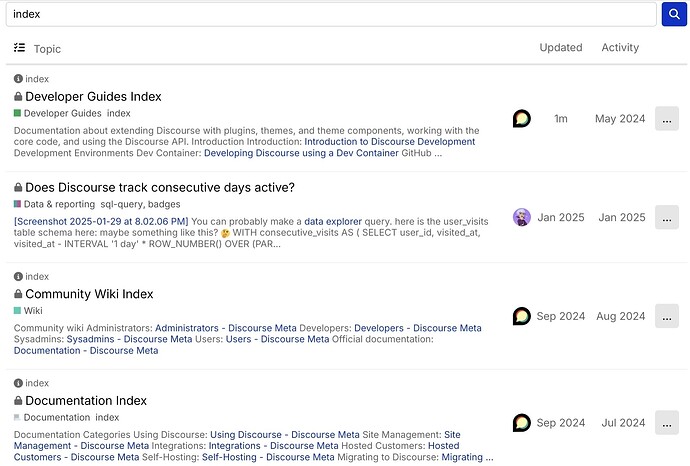Click the Discourse avatar in Developer Guides row
690x466 pixels.
point(521,118)
